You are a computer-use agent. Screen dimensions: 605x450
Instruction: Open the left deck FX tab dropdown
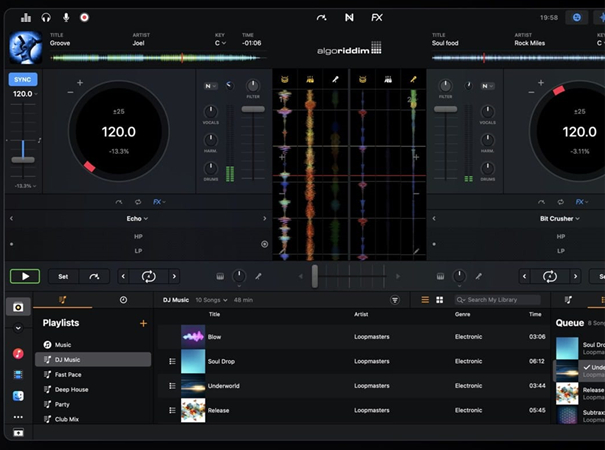pyautogui.click(x=159, y=202)
